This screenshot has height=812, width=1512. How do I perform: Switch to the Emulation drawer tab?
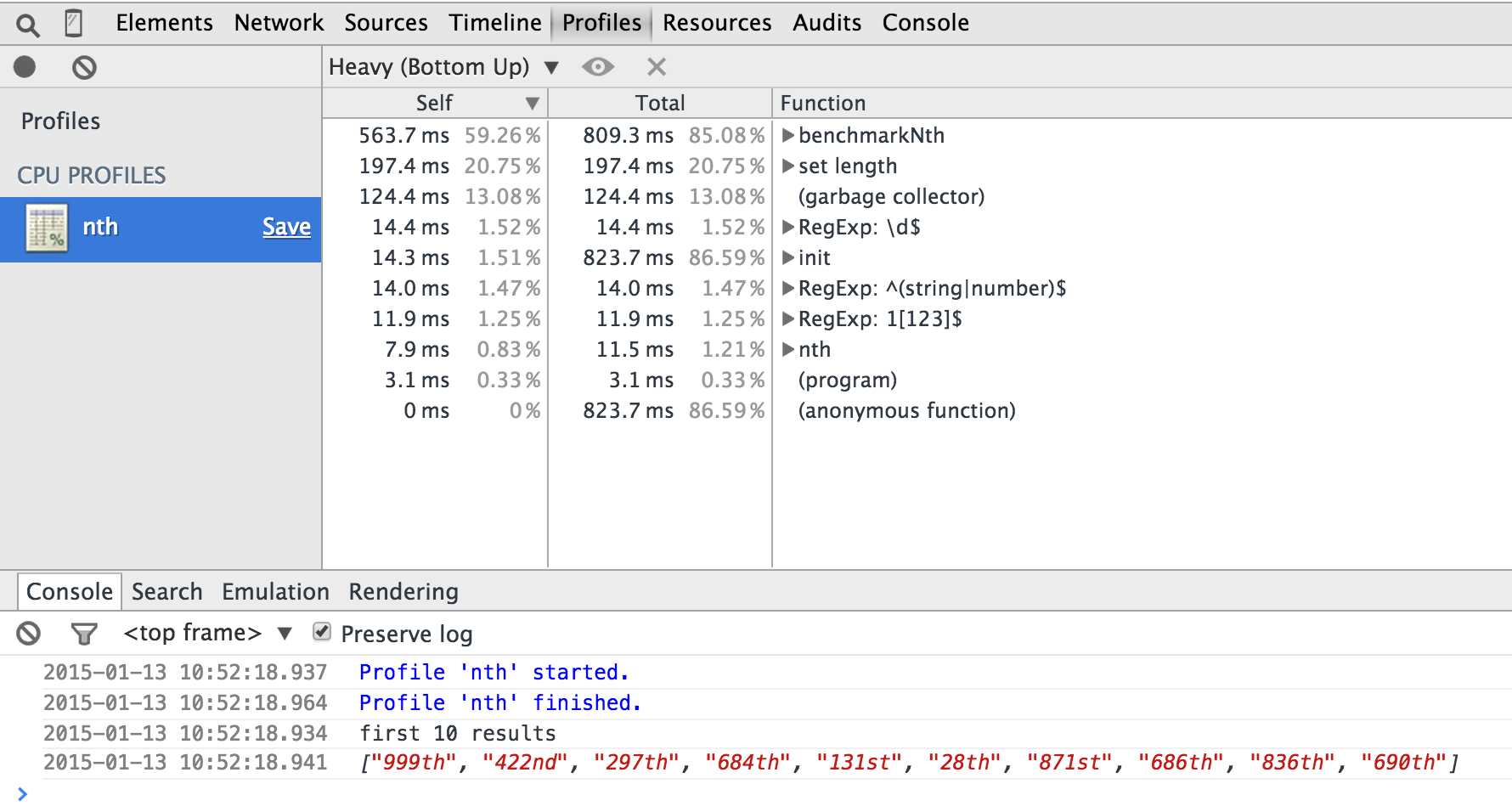(275, 591)
